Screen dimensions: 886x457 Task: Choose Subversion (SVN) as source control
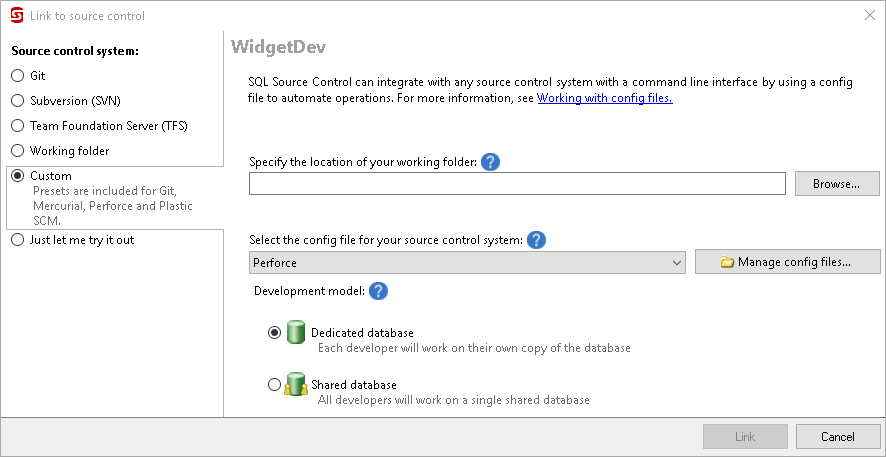tap(17, 101)
